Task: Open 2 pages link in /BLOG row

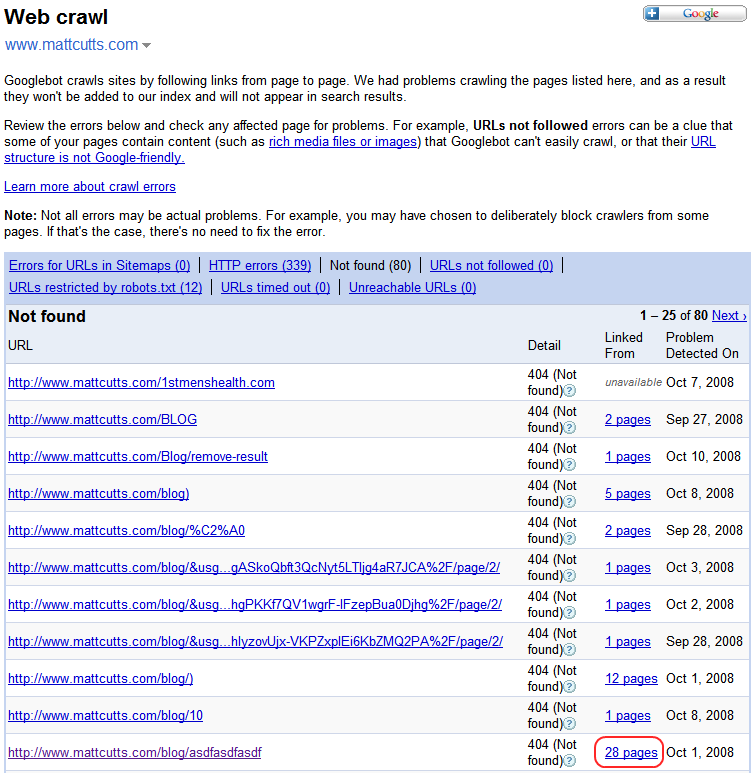Action: pos(628,420)
